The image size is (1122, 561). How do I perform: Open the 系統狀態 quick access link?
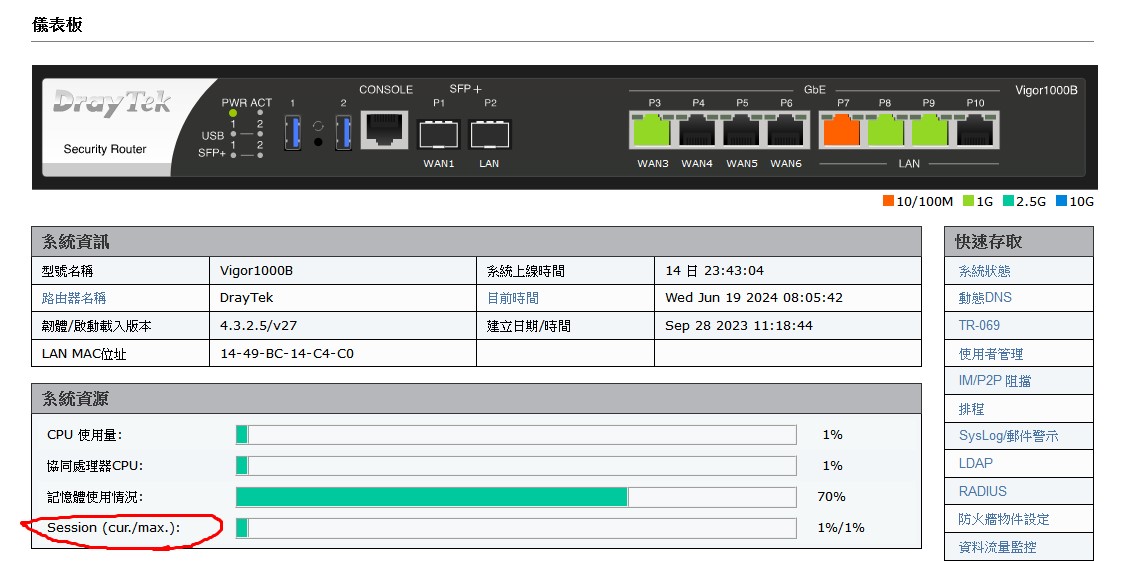point(984,271)
